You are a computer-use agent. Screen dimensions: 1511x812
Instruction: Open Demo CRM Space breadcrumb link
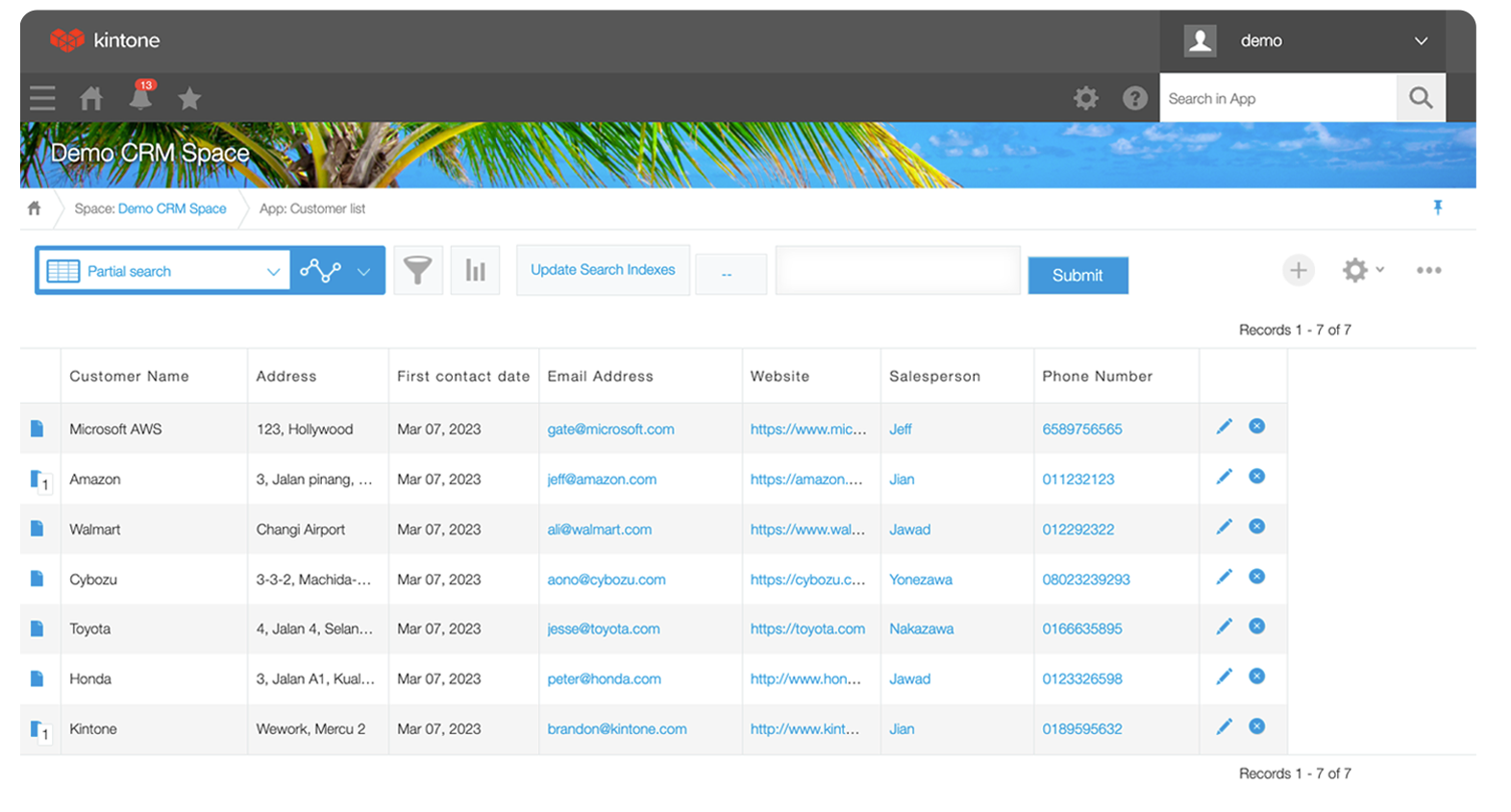(172, 209)
